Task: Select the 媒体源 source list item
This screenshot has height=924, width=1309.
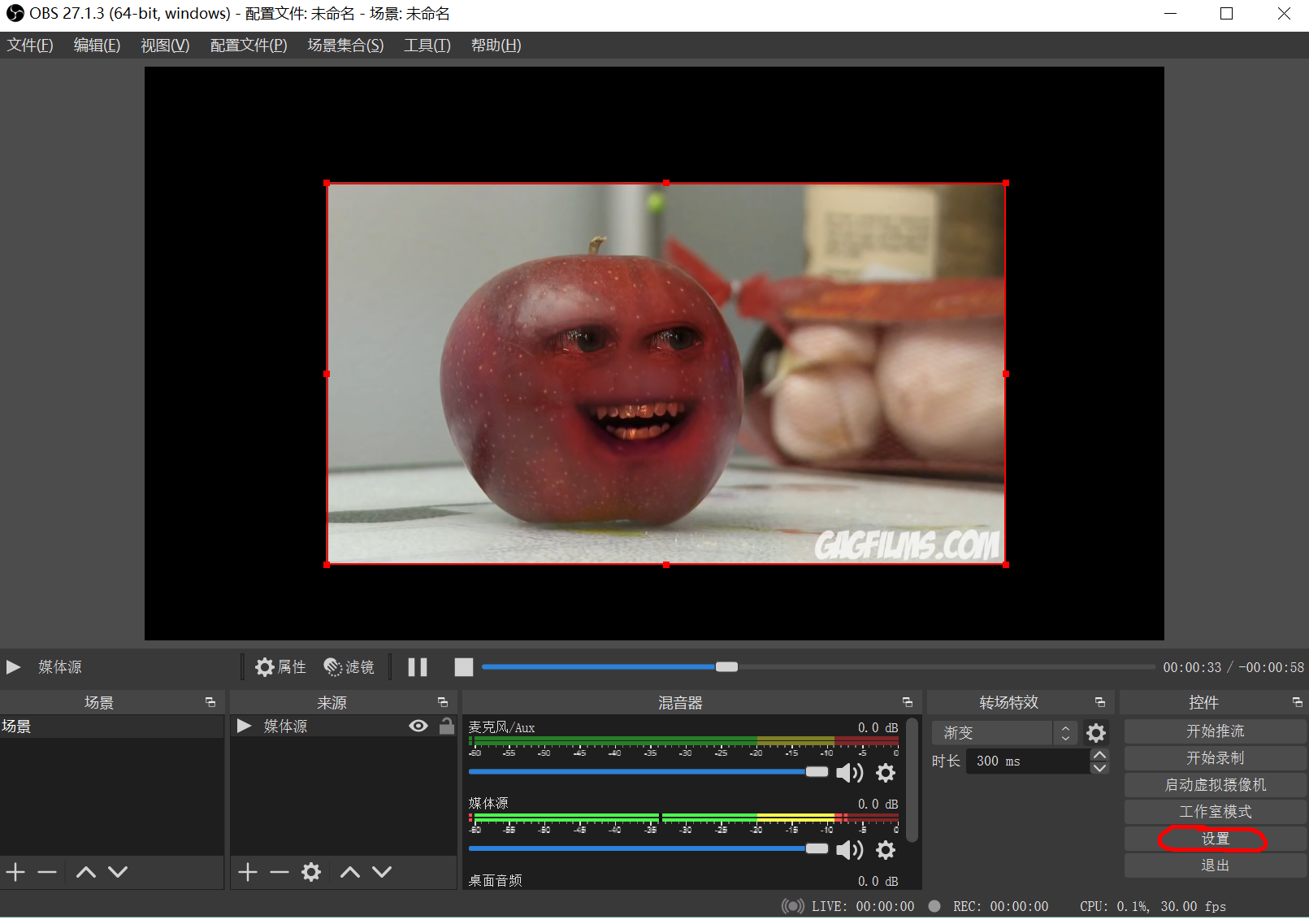Action: (343, 727)
